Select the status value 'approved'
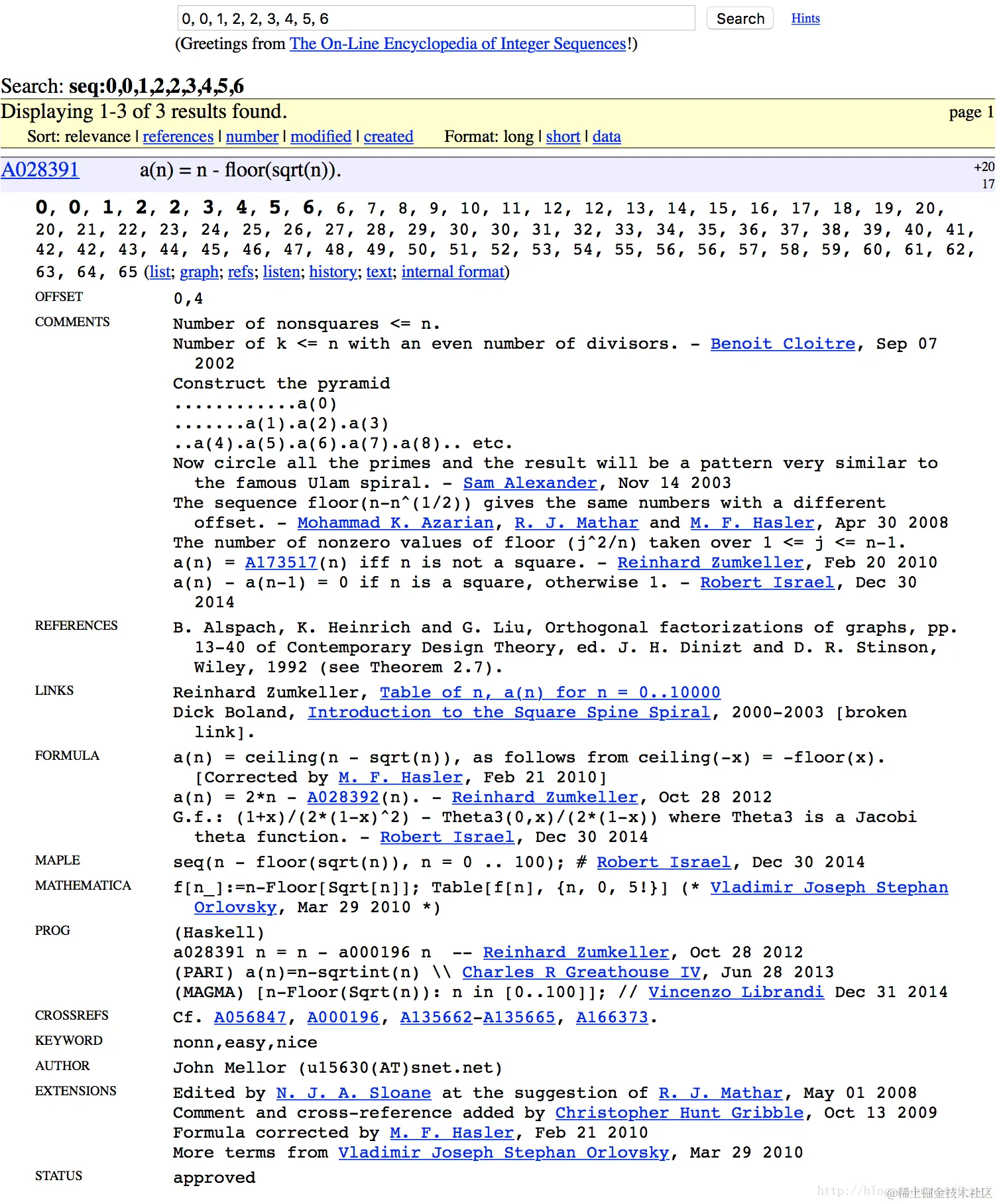 pos(214,1178)
